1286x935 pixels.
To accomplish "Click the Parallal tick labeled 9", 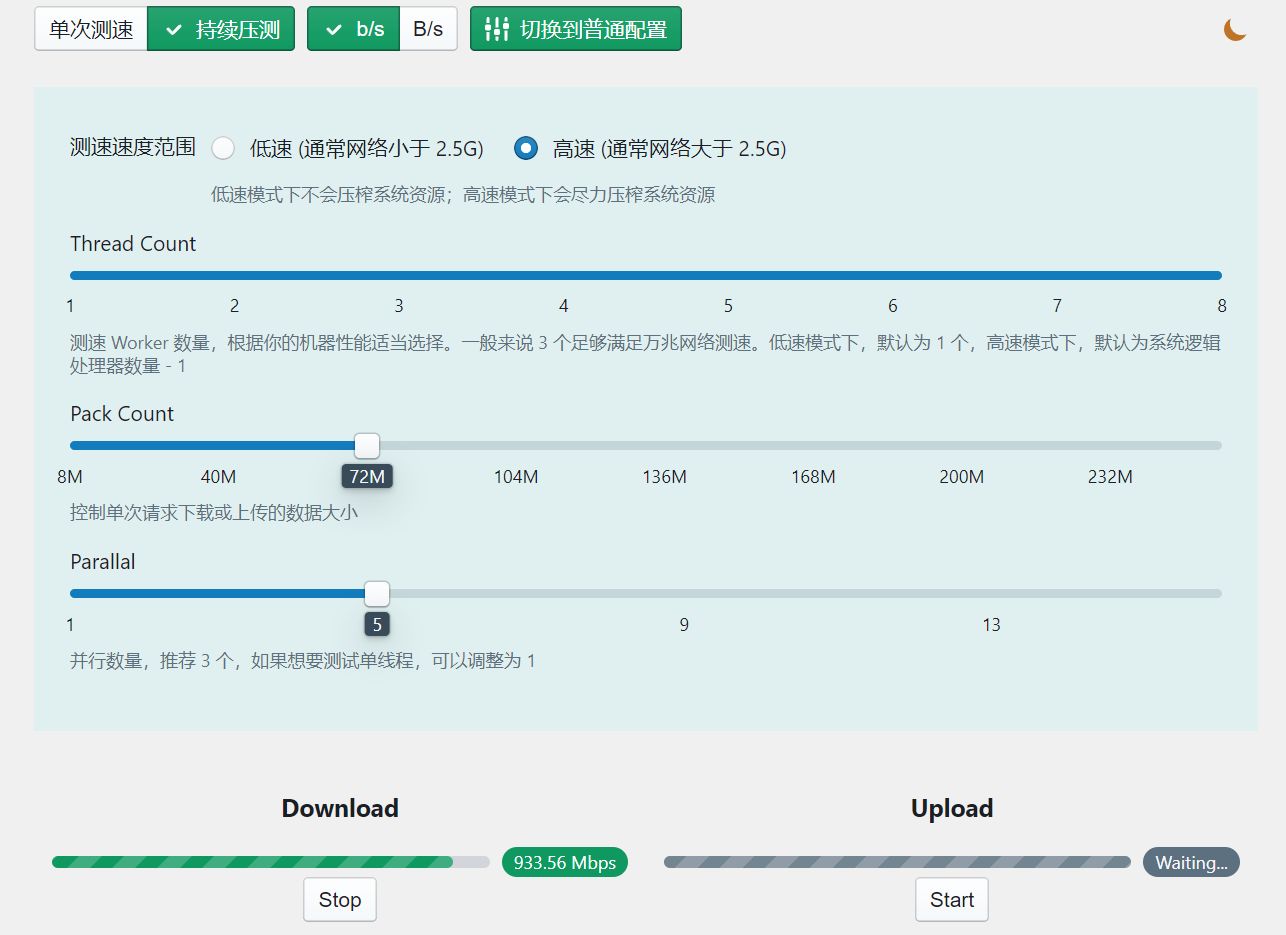I will point(684,625).
